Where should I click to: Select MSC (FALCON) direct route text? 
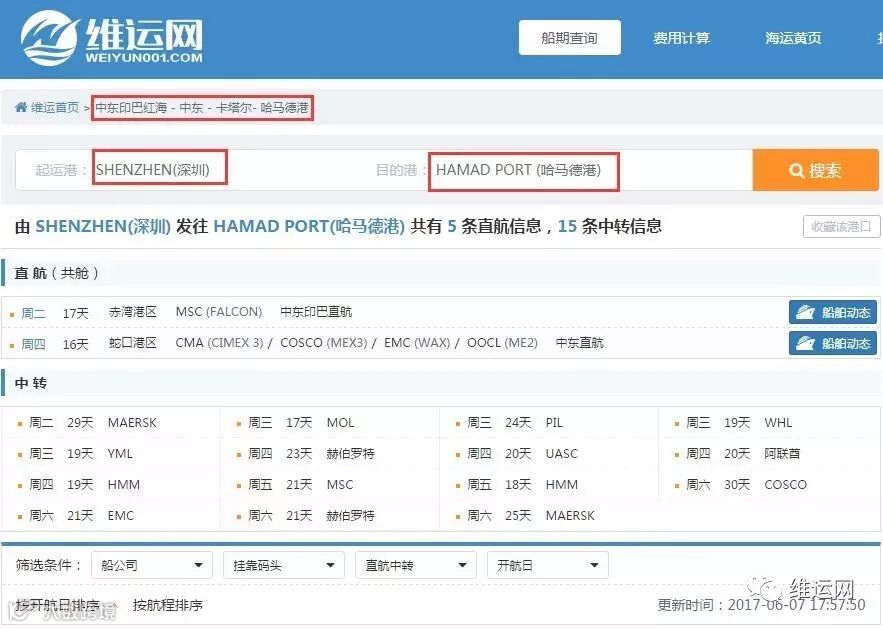click(x=219, y=312)
